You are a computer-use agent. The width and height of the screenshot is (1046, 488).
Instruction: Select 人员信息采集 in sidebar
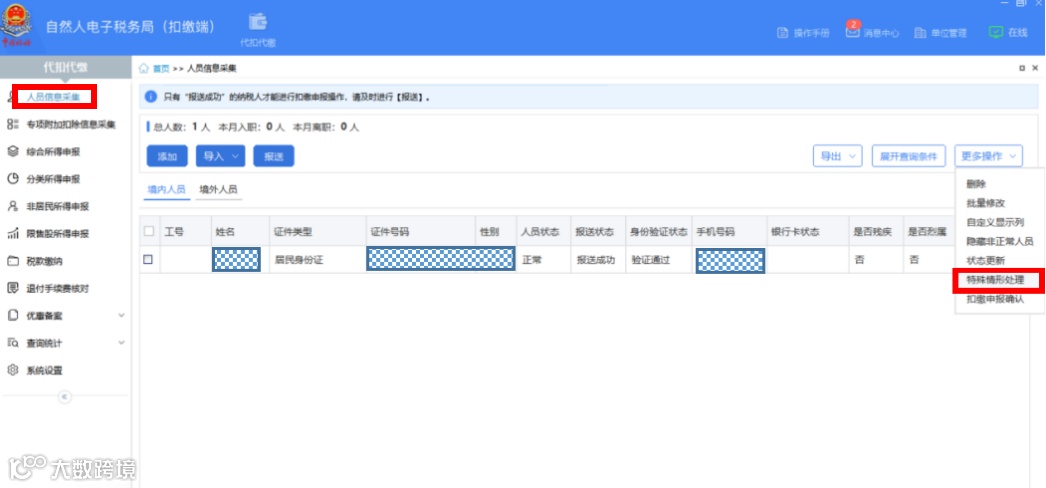53,97
